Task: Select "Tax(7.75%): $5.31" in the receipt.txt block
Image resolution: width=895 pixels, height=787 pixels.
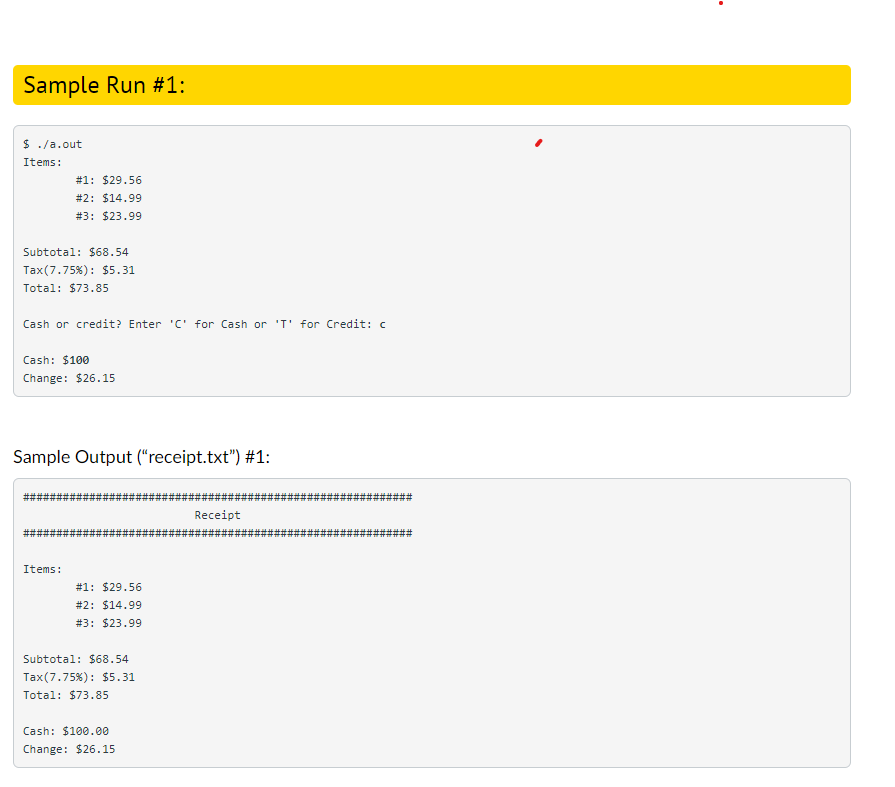Action: pos(79,677)
